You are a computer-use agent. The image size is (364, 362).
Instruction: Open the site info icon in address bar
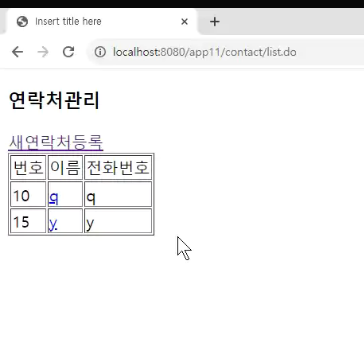100,52
